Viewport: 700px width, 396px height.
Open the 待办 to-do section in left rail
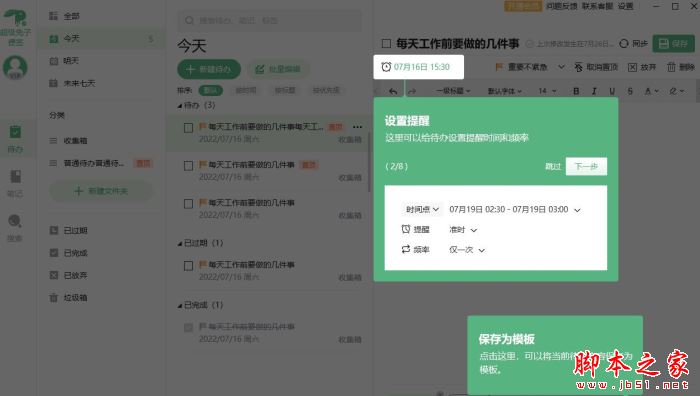click(x=15, y=139)
